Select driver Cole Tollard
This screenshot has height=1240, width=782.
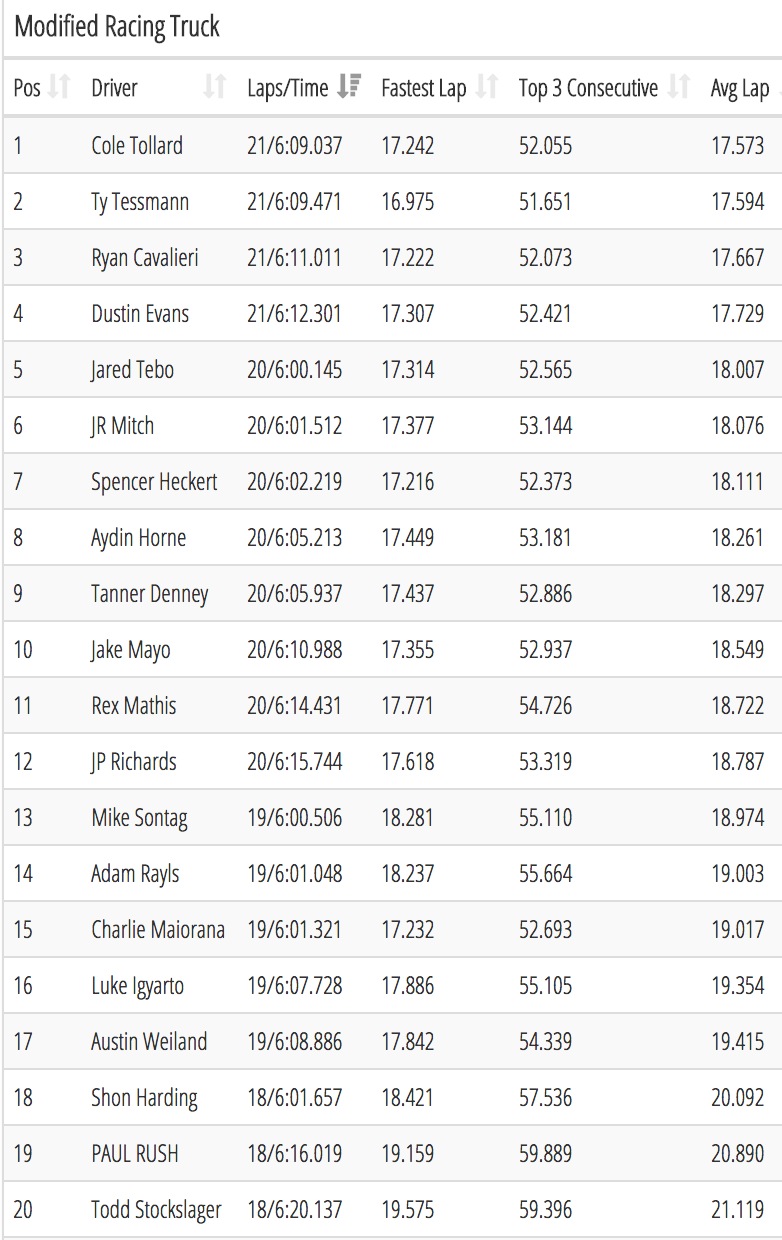click(x=137, y=146)
